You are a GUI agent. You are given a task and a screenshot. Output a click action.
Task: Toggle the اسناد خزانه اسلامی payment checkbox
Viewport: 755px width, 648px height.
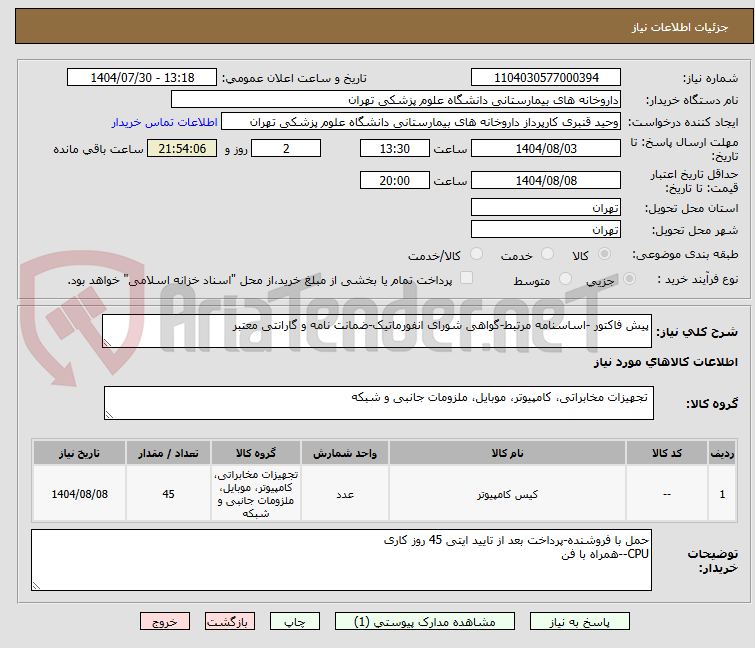466,280
